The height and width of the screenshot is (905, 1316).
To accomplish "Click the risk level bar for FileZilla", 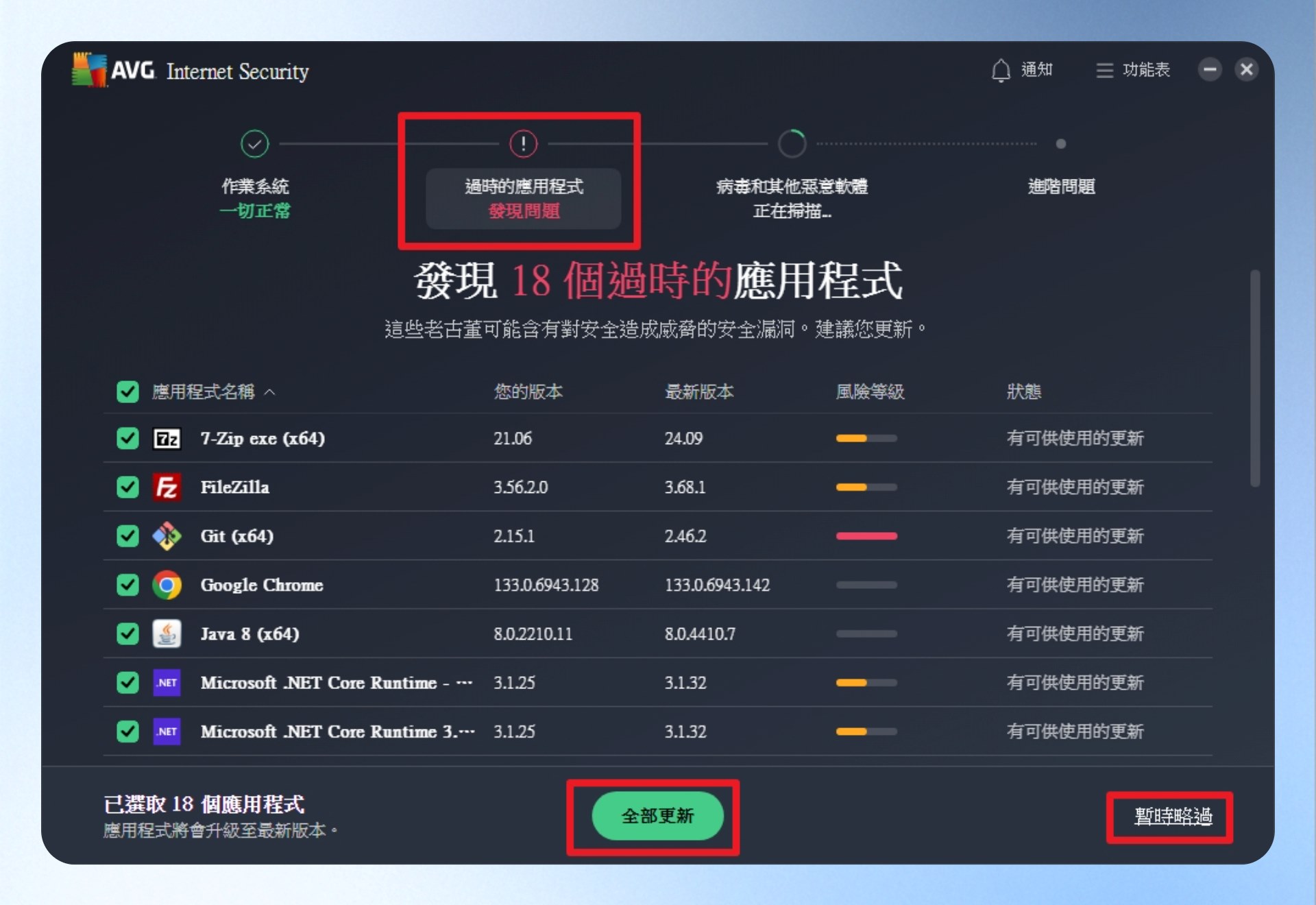I will point(866,487).
